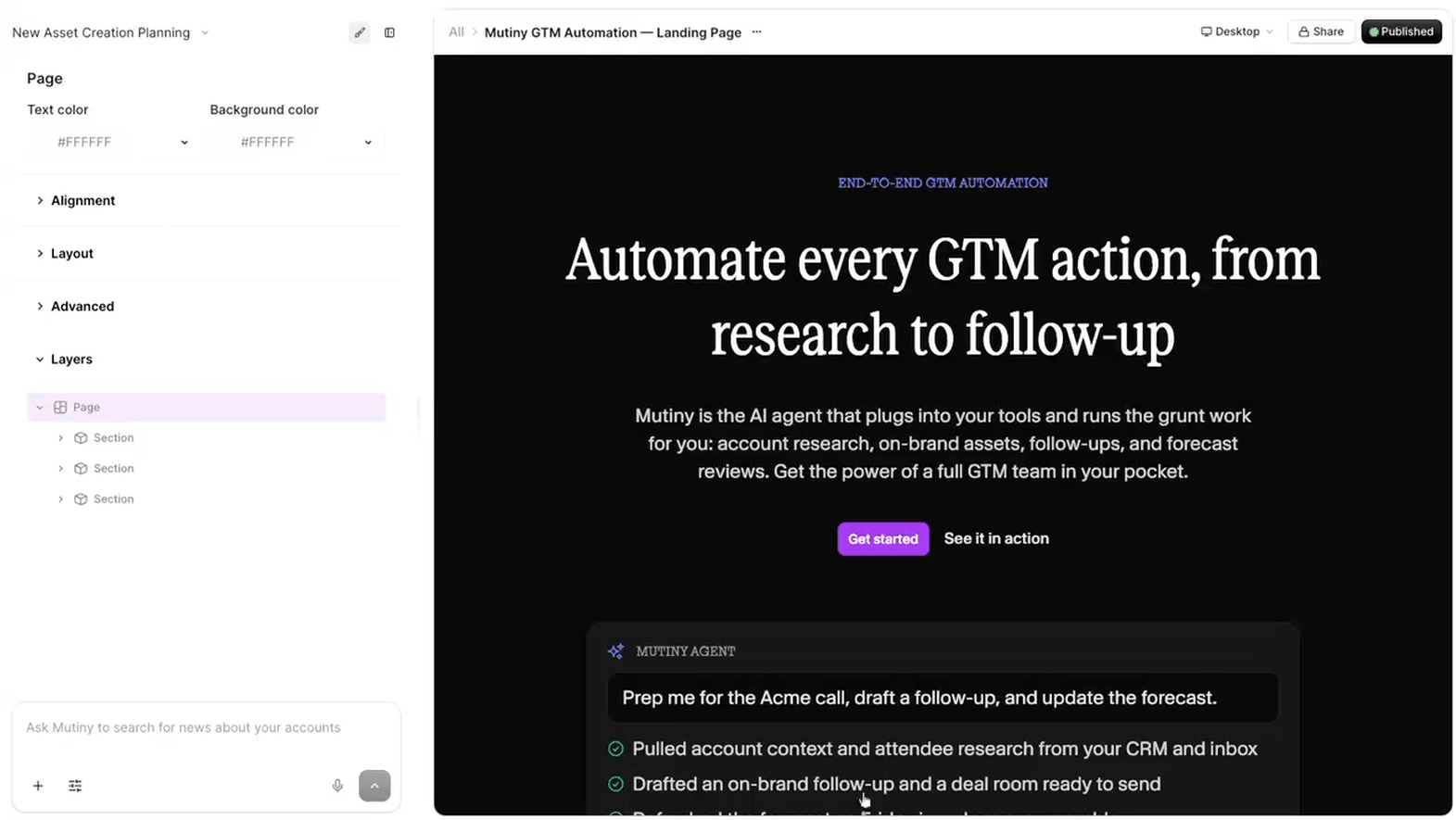The width and height of the screenshot is (1456, 820).
Task: Click the Mutiny GTM Automation page title
Action: point(613,32)
